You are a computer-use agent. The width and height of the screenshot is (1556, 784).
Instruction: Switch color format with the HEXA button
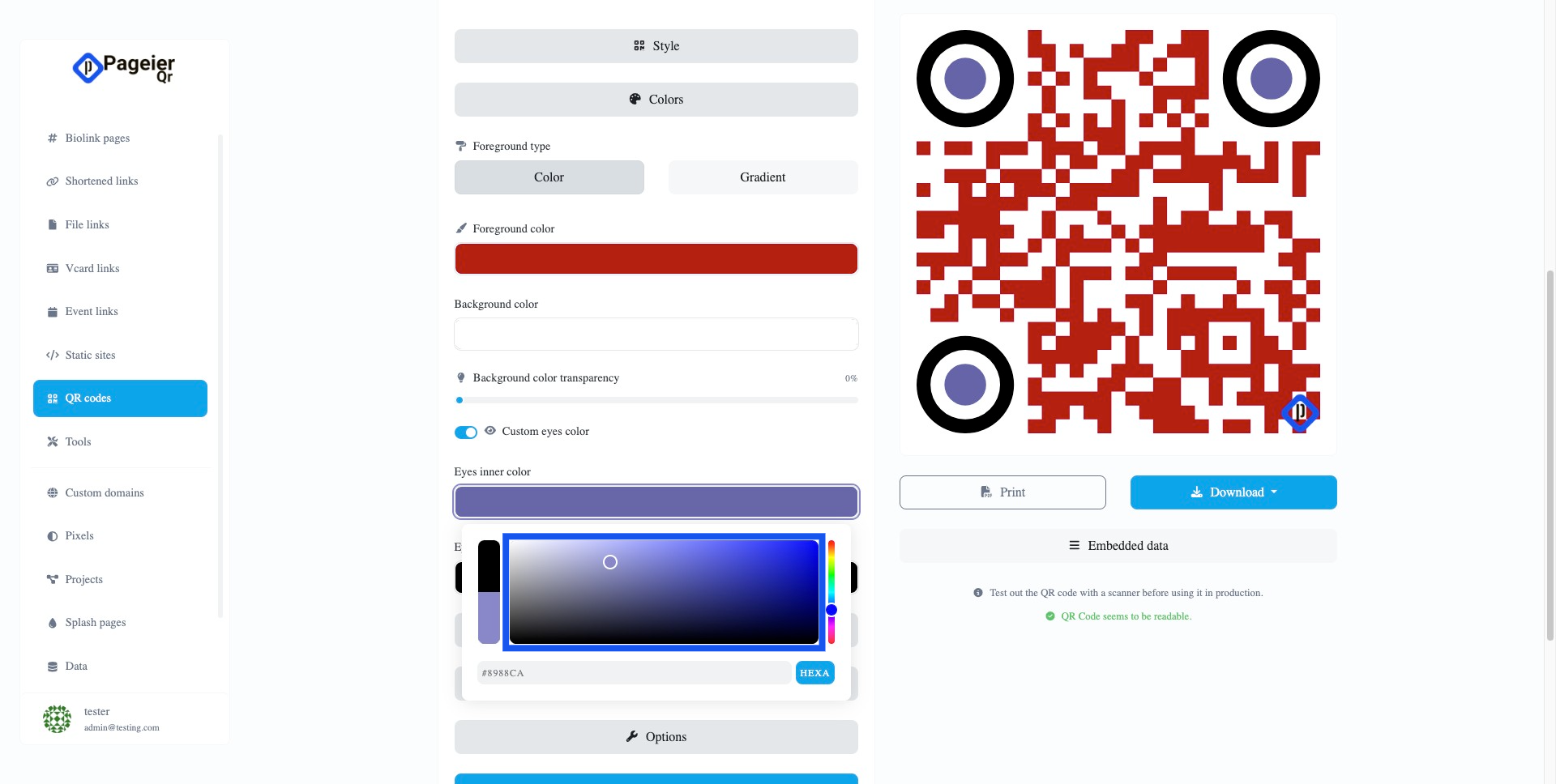coord(815,673)
